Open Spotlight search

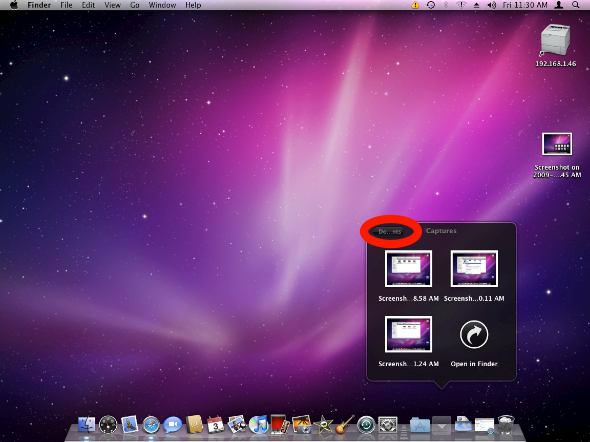click(x=576, y=5)
